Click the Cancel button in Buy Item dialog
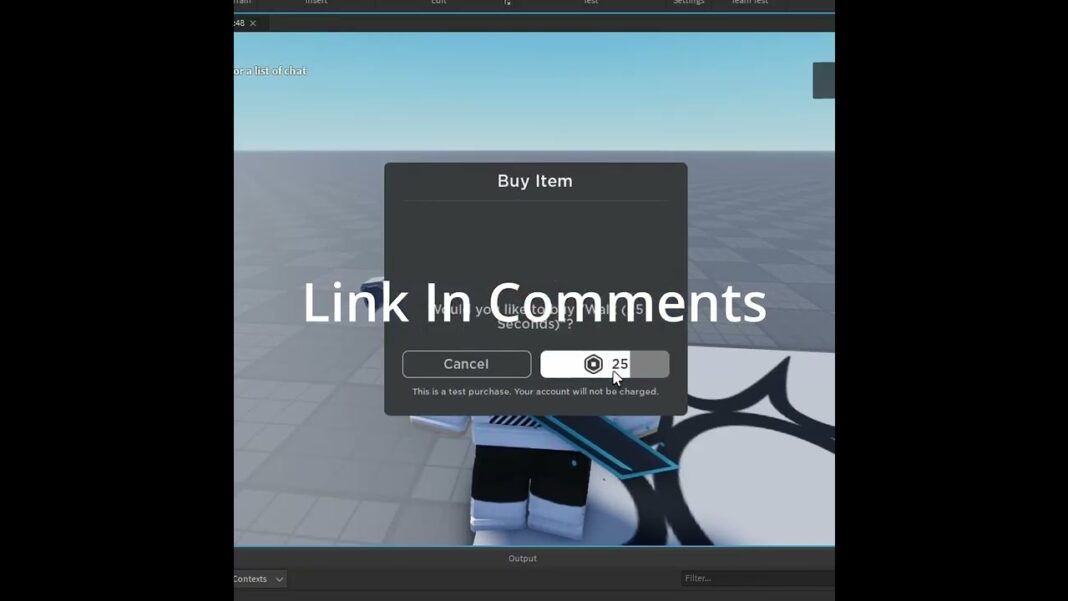The image size is (1068, 601). point(466,364)
